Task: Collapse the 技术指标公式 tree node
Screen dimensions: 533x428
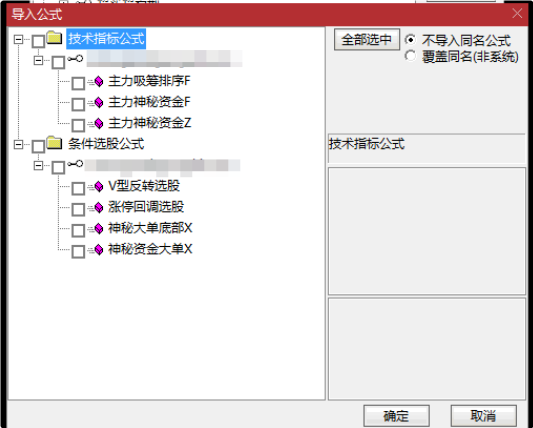Action: coord(18,39)
